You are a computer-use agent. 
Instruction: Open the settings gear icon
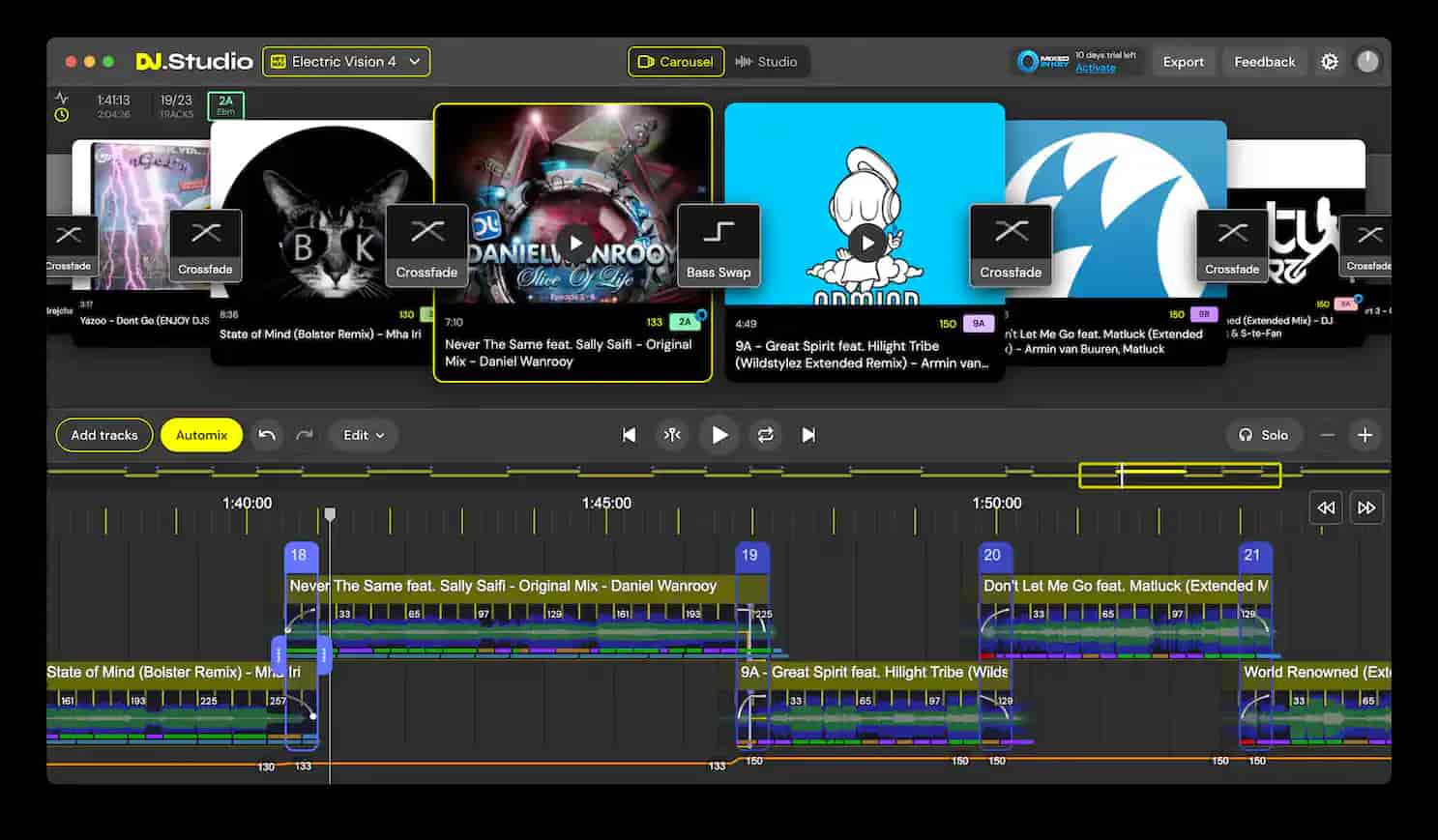(1330, 61)
